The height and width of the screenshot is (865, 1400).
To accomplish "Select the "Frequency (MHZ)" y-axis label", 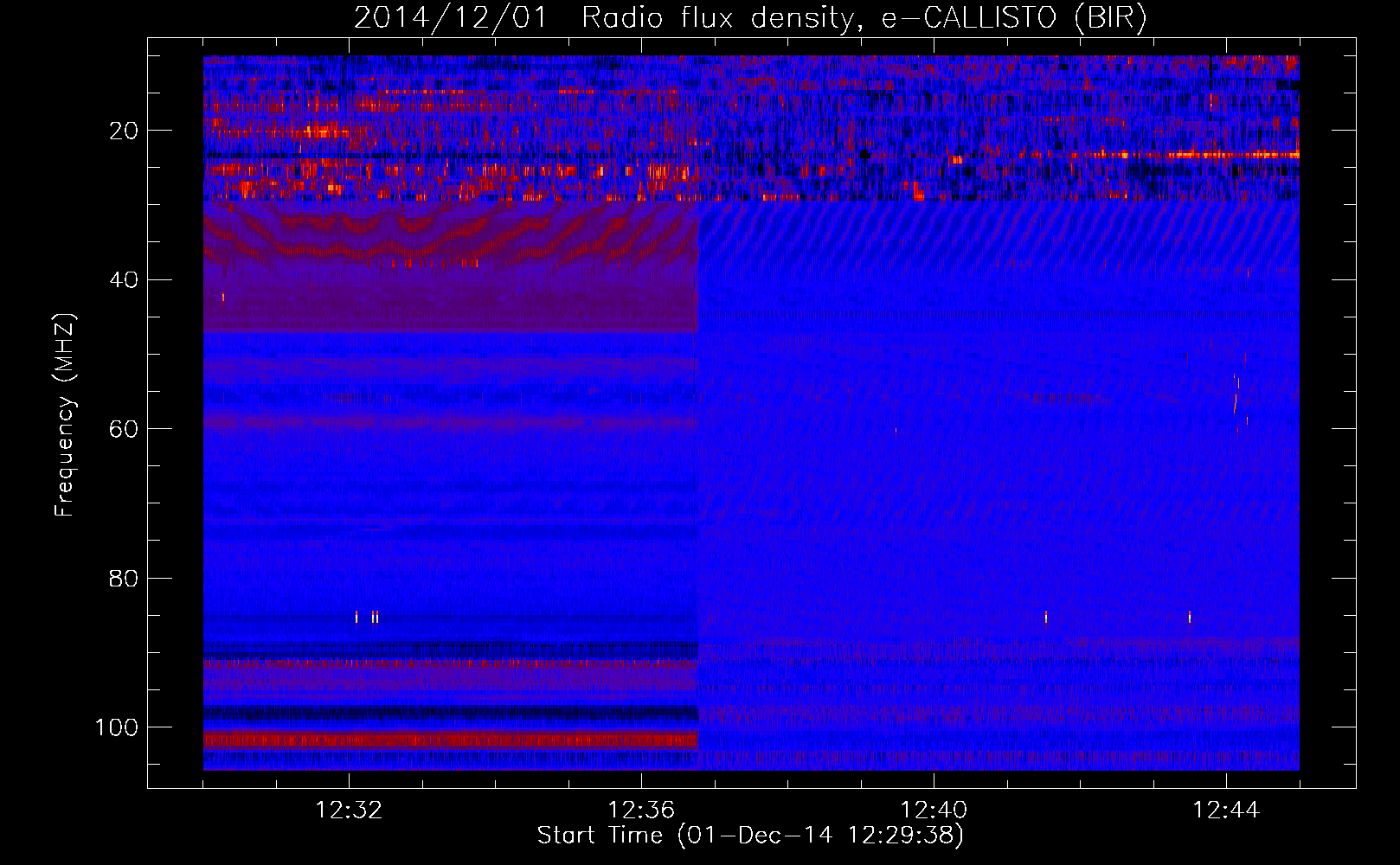I will tap(65, 415).
